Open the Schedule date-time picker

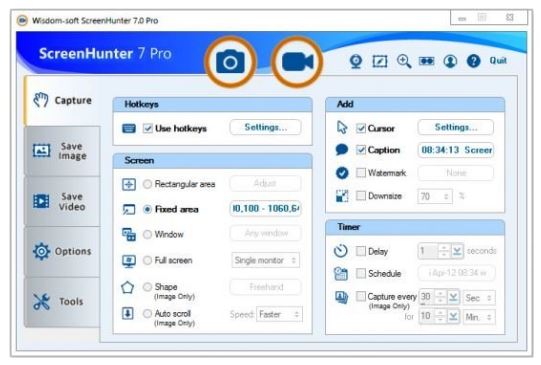click(456, 273)
